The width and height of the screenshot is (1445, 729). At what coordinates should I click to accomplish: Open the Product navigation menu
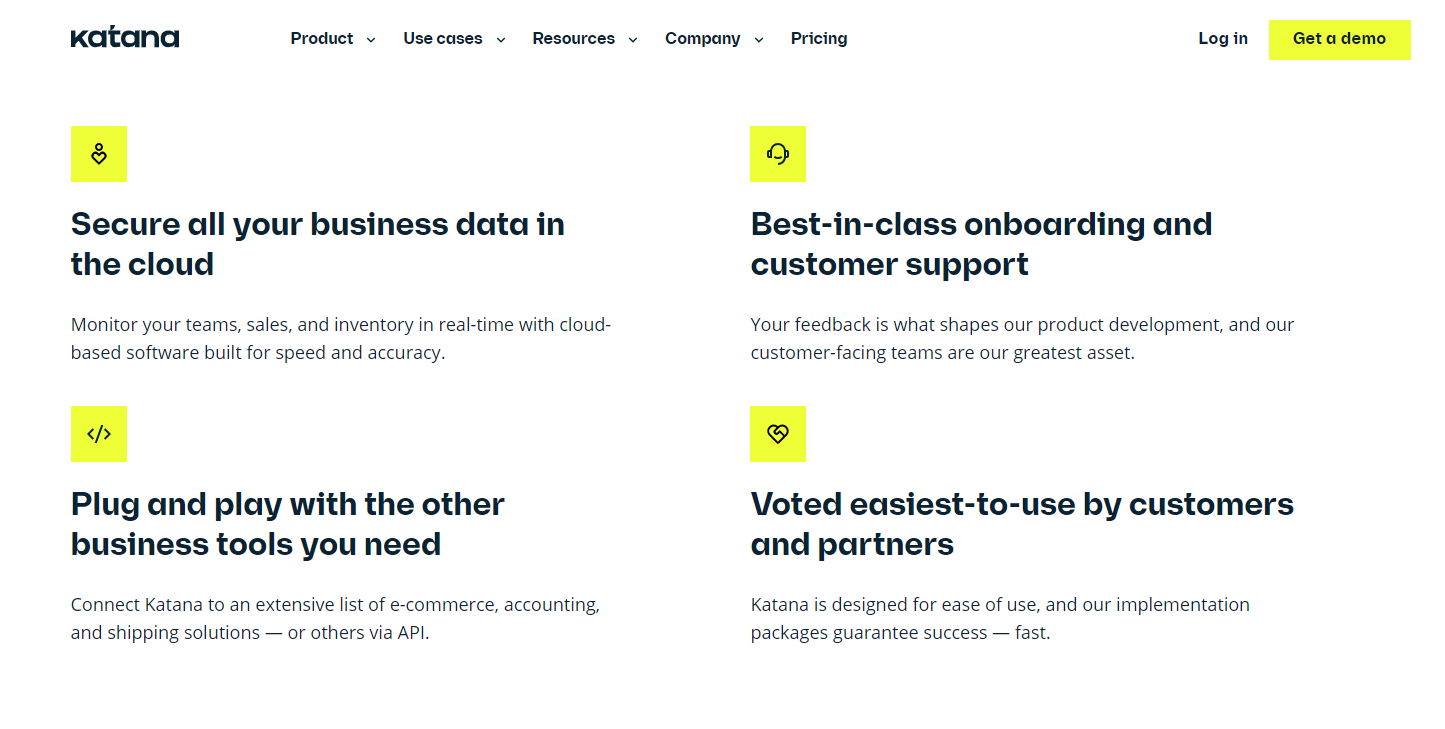(x=322, y=39)
